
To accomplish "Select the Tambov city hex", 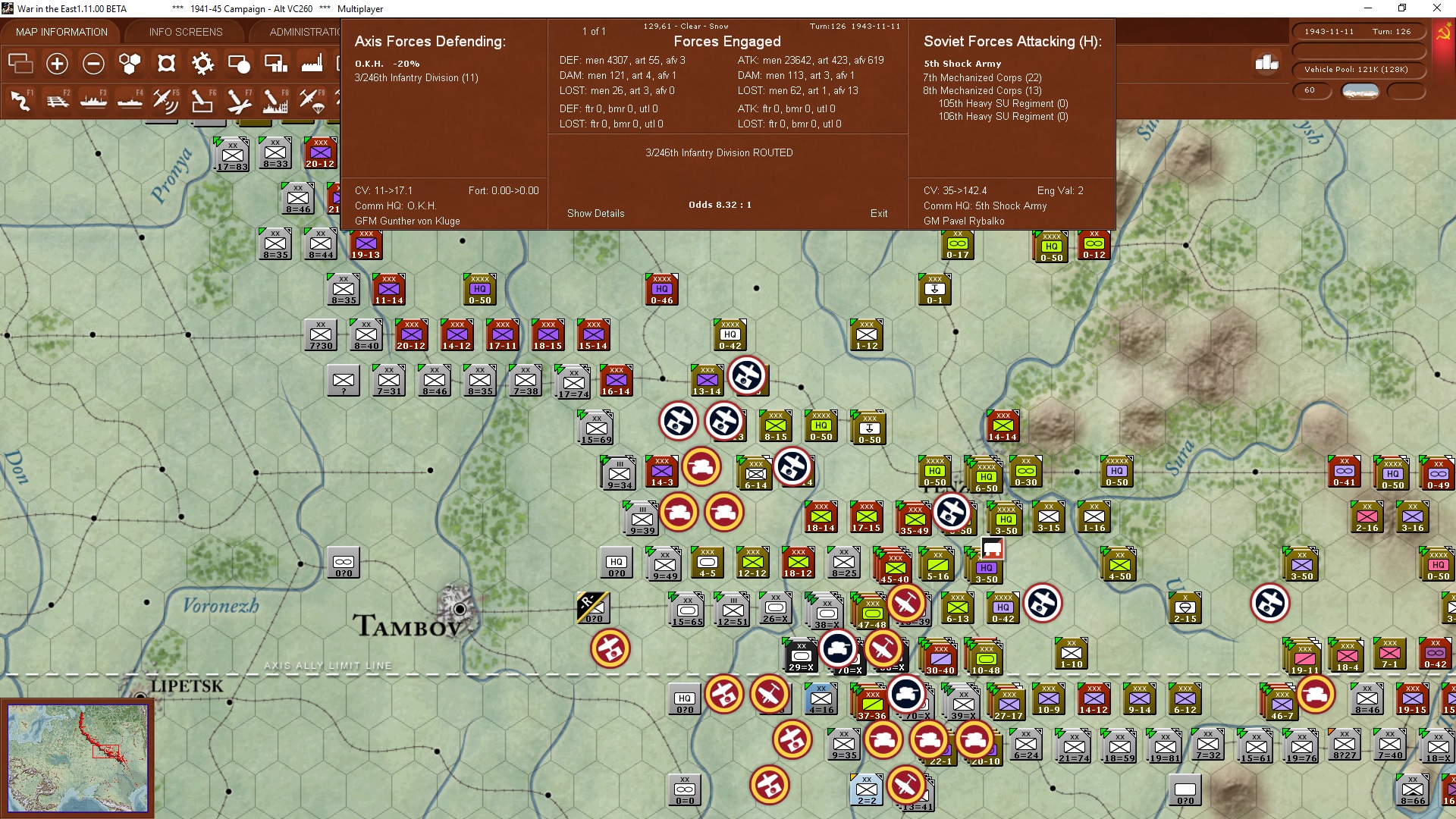I will click(x=459, y=607).
